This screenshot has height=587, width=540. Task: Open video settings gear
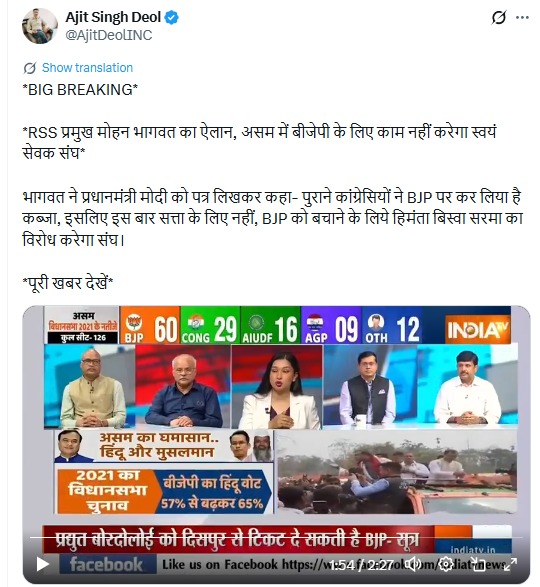[446, 564]
